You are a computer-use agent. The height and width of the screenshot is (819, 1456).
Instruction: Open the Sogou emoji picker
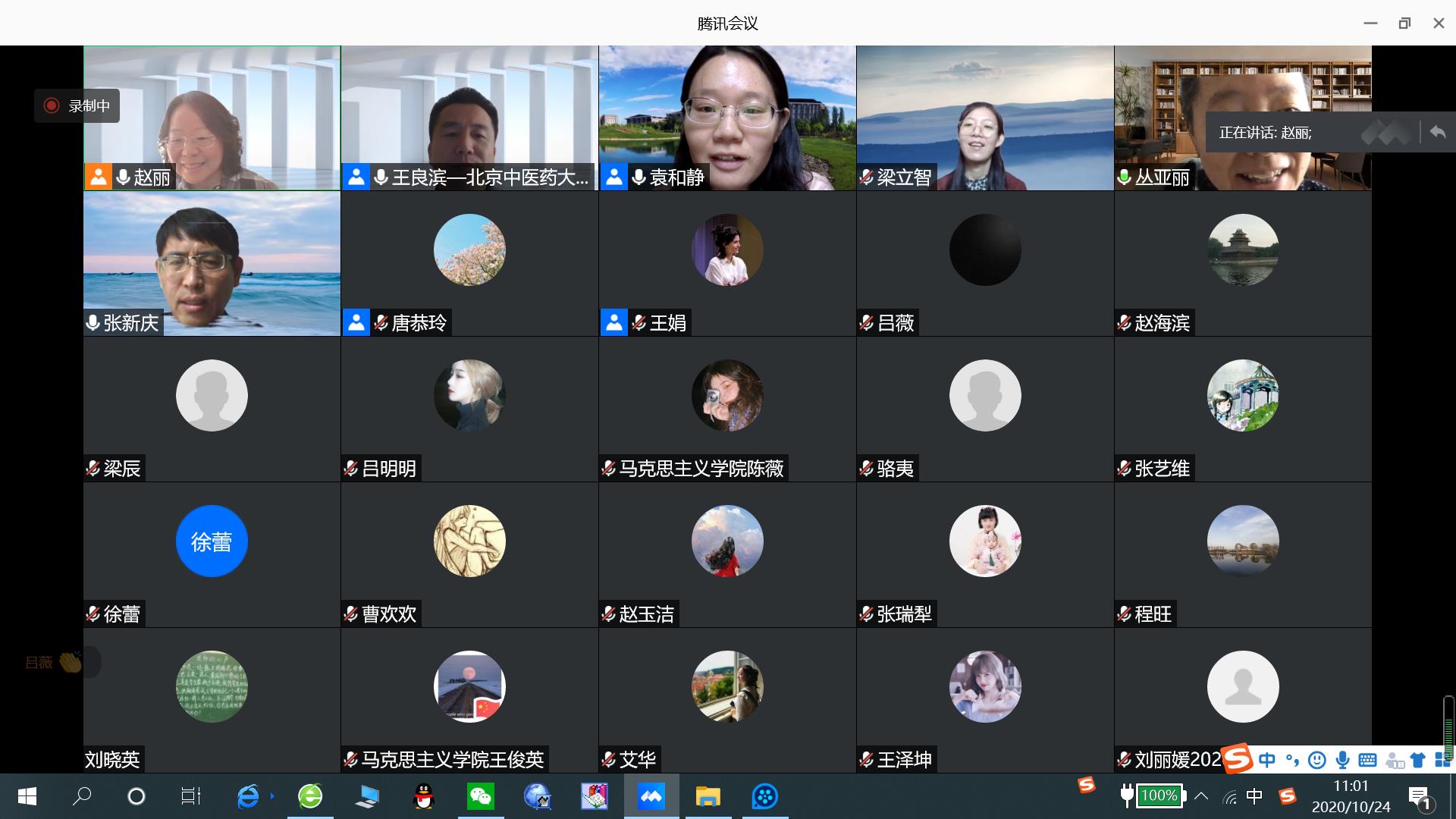pyautogui.click(x=1317, y=759)
